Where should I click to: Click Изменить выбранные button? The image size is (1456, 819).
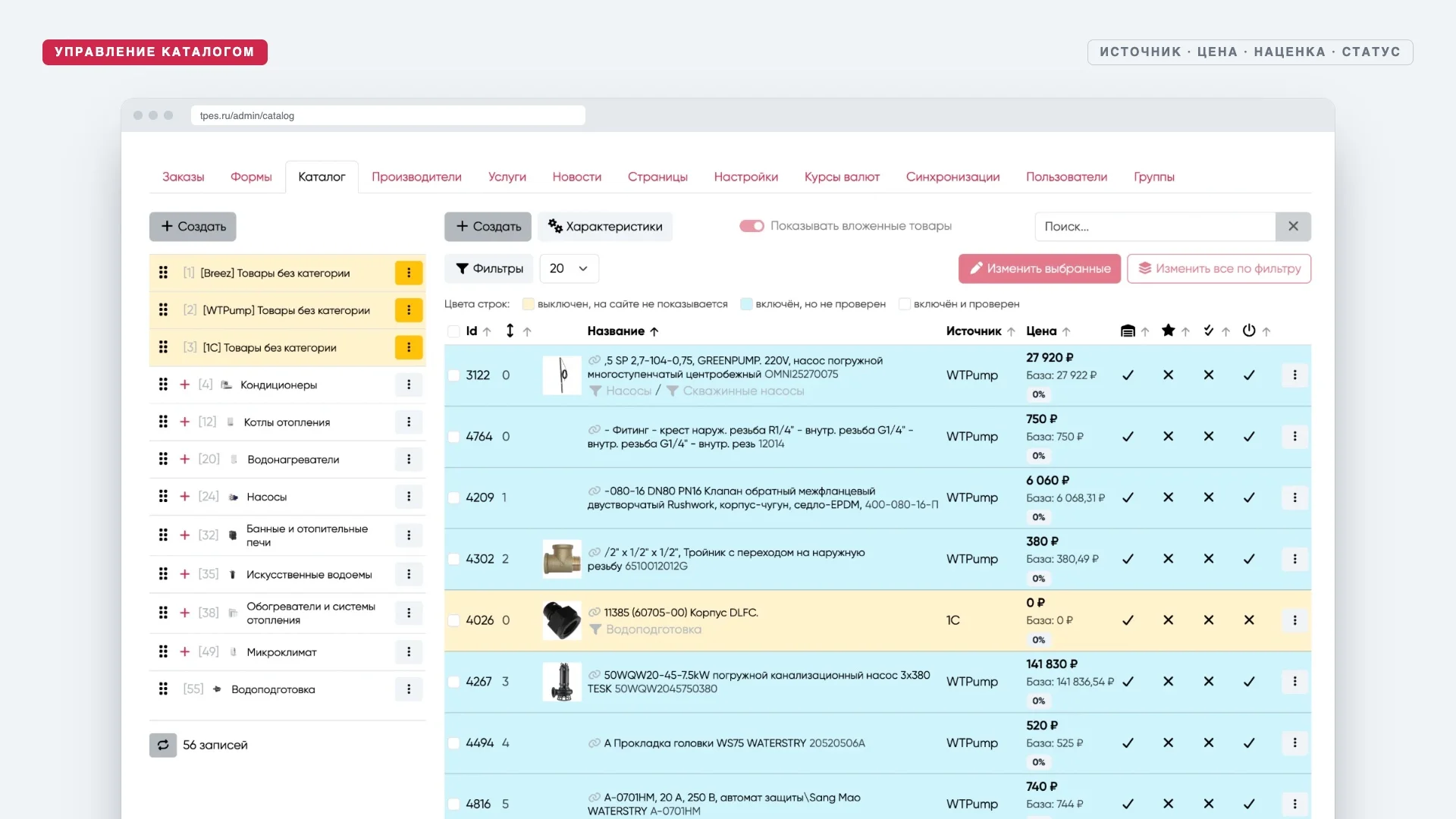pyautogui.click(x=1040, y=268)
